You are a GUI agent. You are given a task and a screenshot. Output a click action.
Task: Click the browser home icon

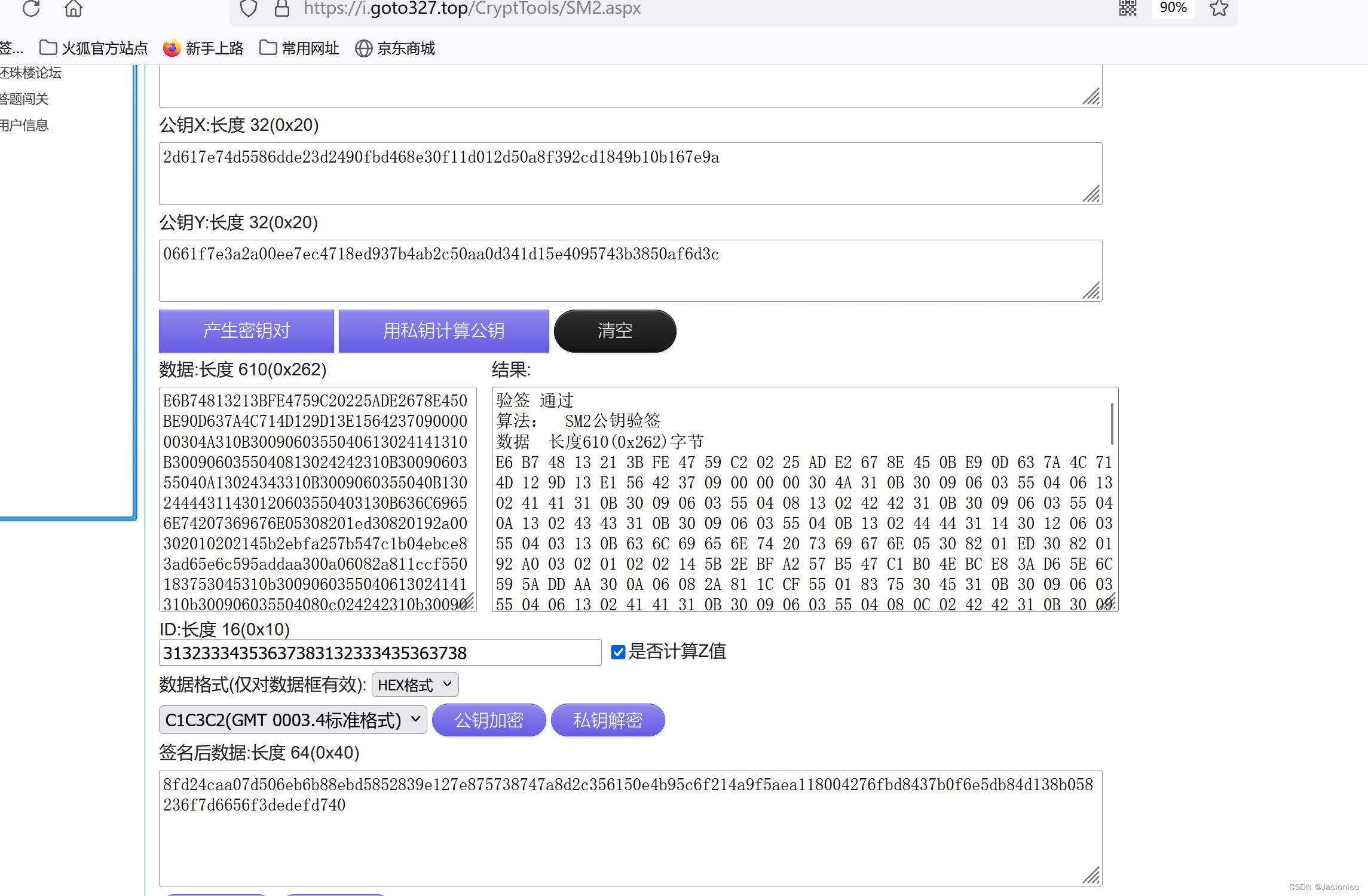74,8
